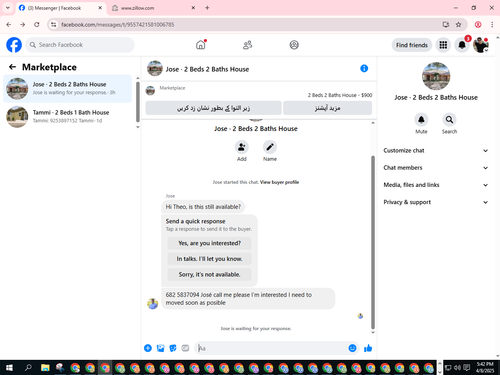The height and width of the screenshot is (375, 500).
Task: Open the Friends icon in top navigation
Action: coord(247,45)
